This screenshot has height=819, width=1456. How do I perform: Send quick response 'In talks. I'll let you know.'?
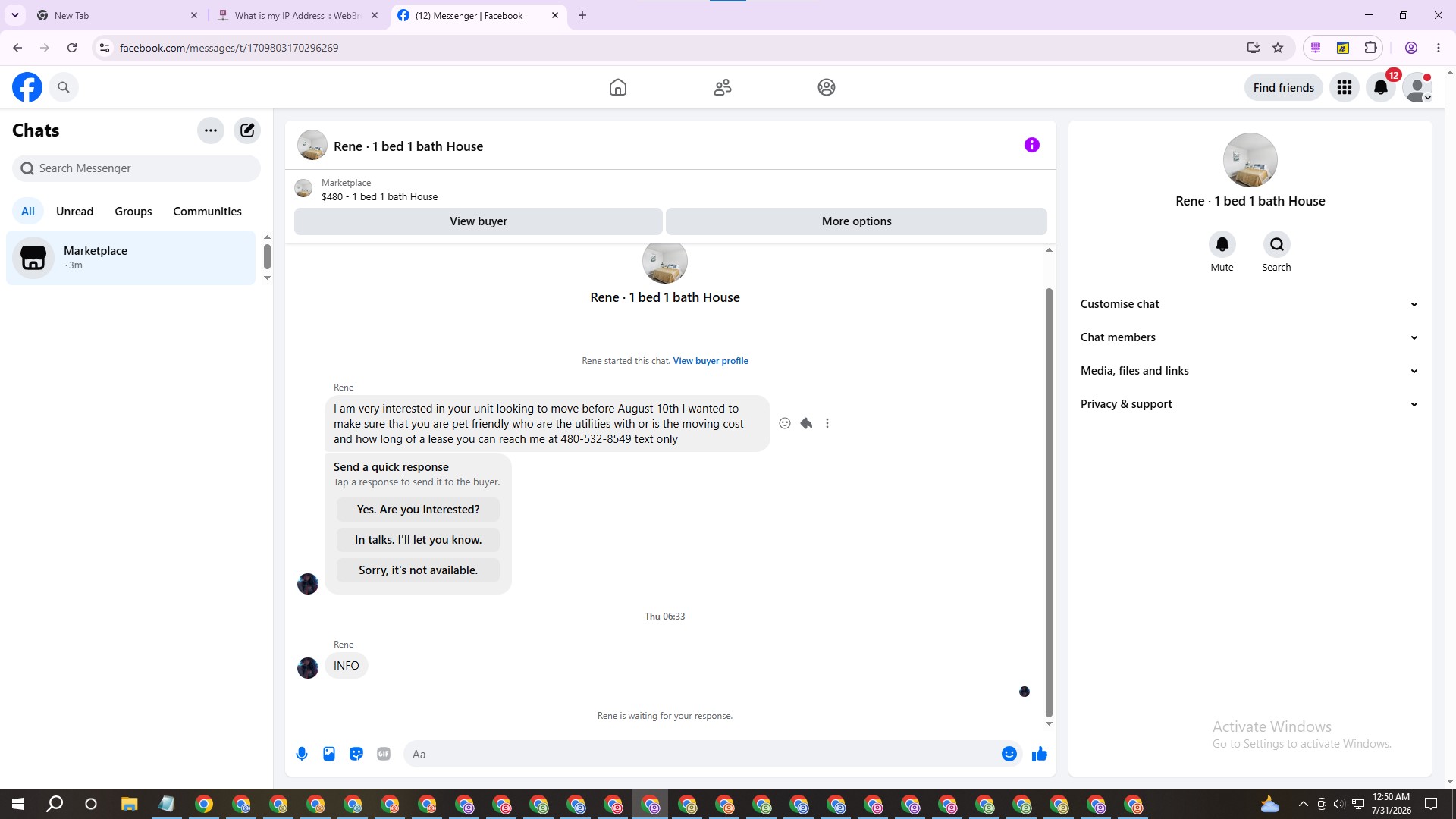[x=419, y=540]
